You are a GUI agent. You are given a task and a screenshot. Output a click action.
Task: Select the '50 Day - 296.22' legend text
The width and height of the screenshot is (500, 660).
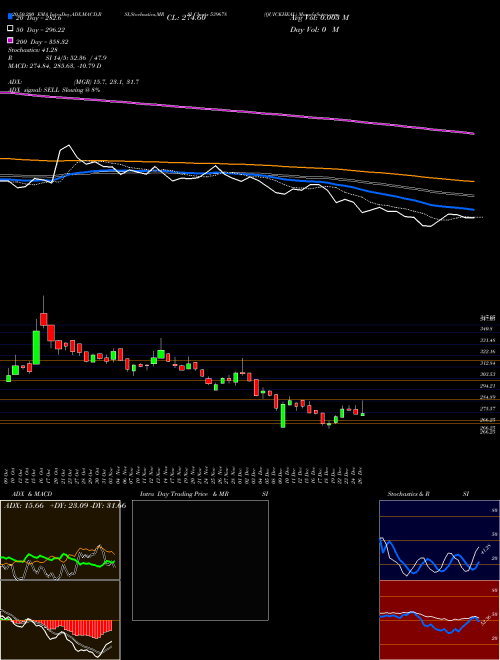40,30
